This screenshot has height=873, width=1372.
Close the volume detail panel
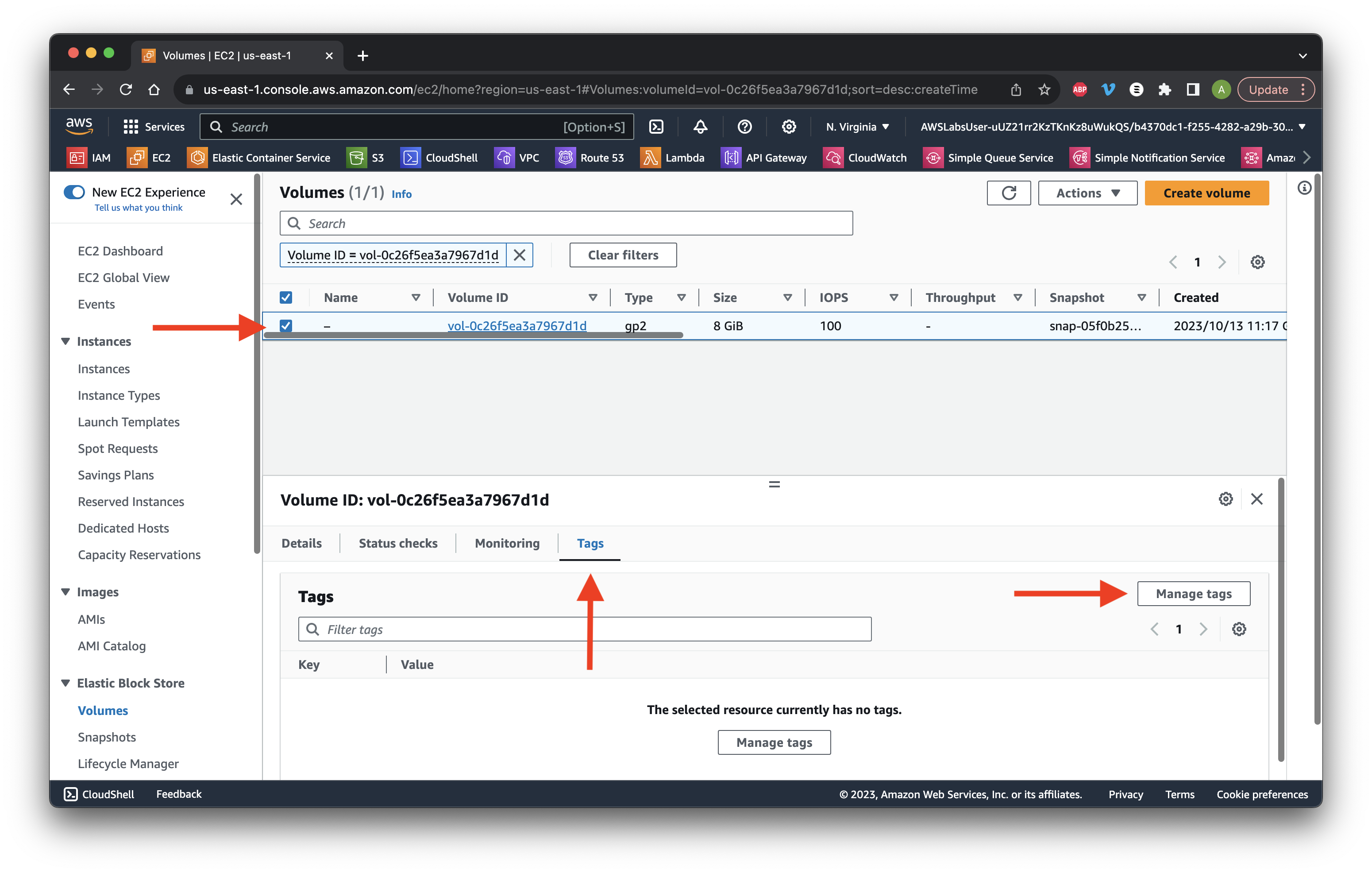tap(1256, 499)
